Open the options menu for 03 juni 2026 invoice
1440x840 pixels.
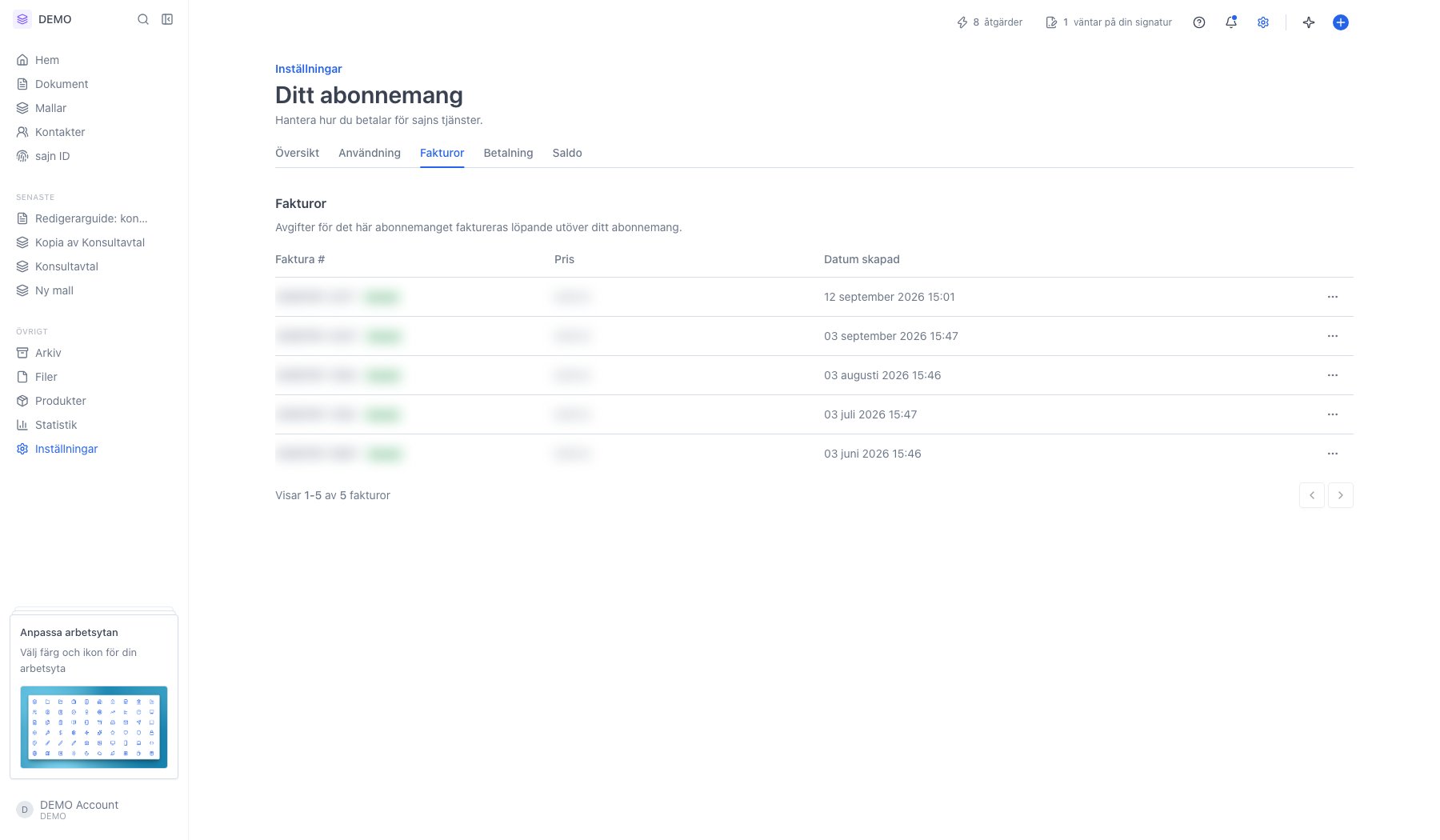[1333, 454]
